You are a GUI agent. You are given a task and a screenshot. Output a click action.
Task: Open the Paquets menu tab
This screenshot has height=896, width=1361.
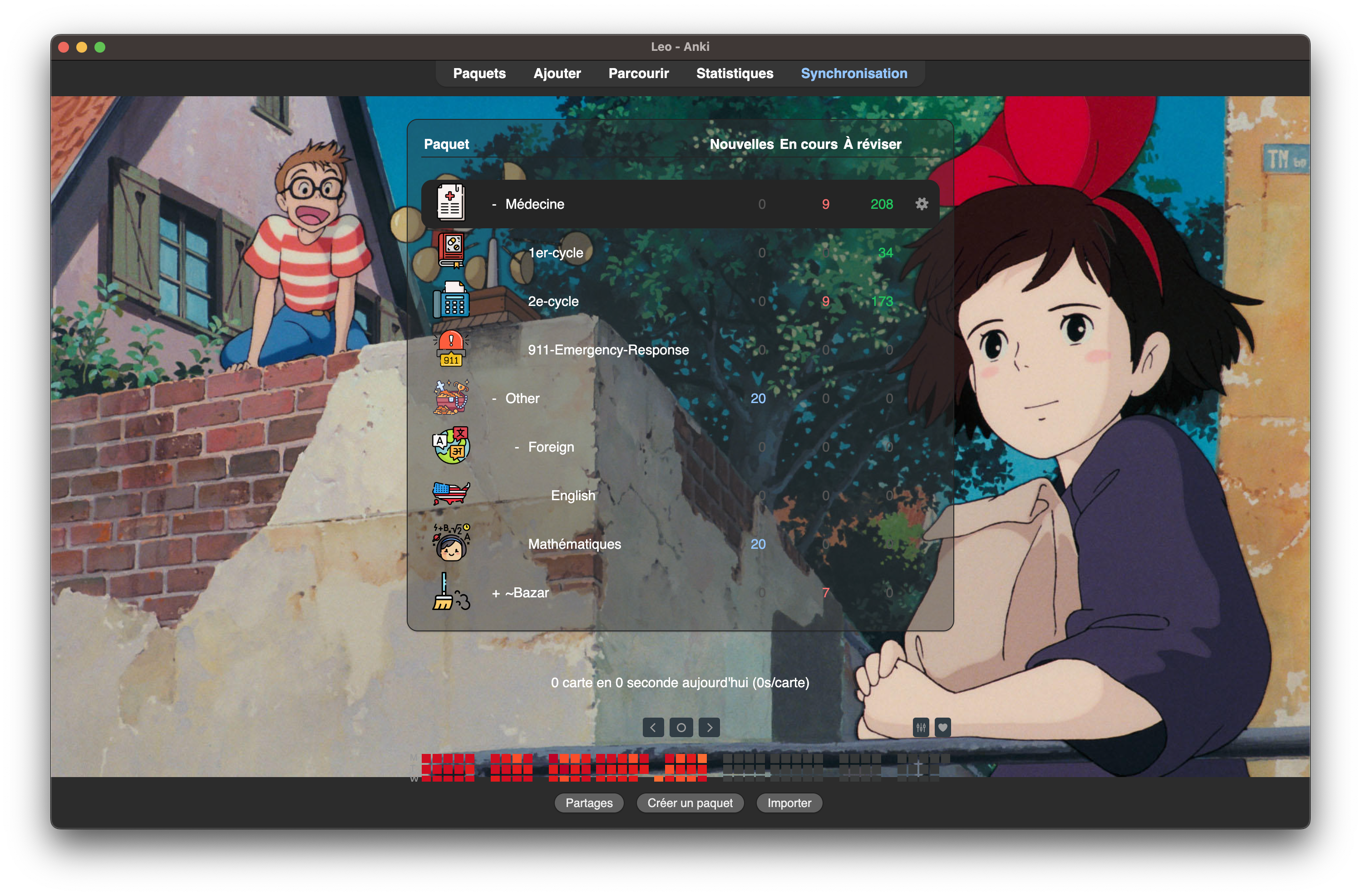click(478, 73)
